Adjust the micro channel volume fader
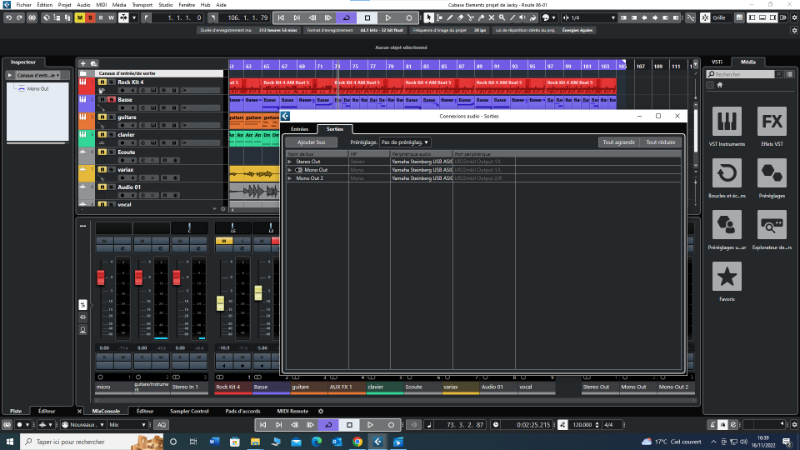The image size is (800, 450). click(x=100, y=277)
